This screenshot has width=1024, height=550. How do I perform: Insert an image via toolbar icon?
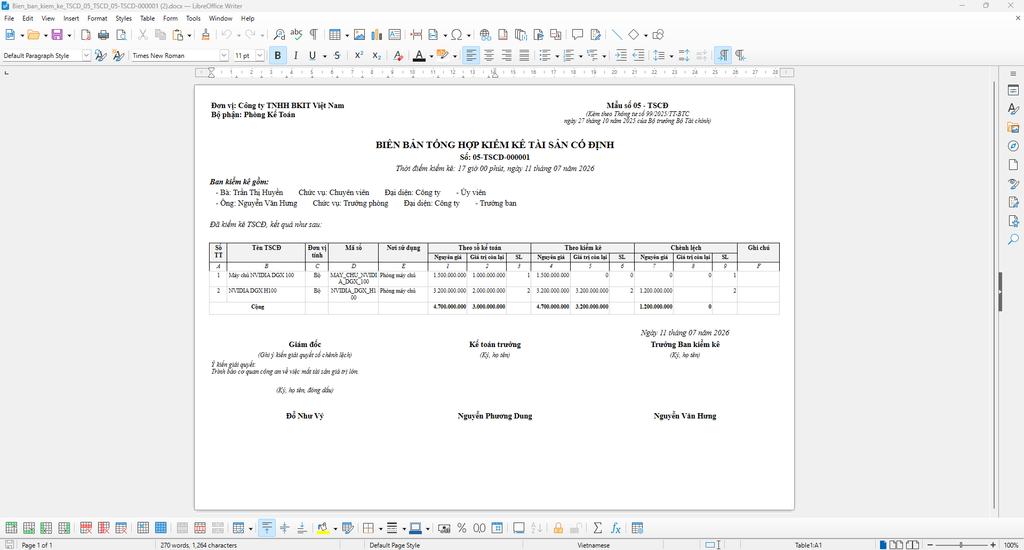(359, 35)
